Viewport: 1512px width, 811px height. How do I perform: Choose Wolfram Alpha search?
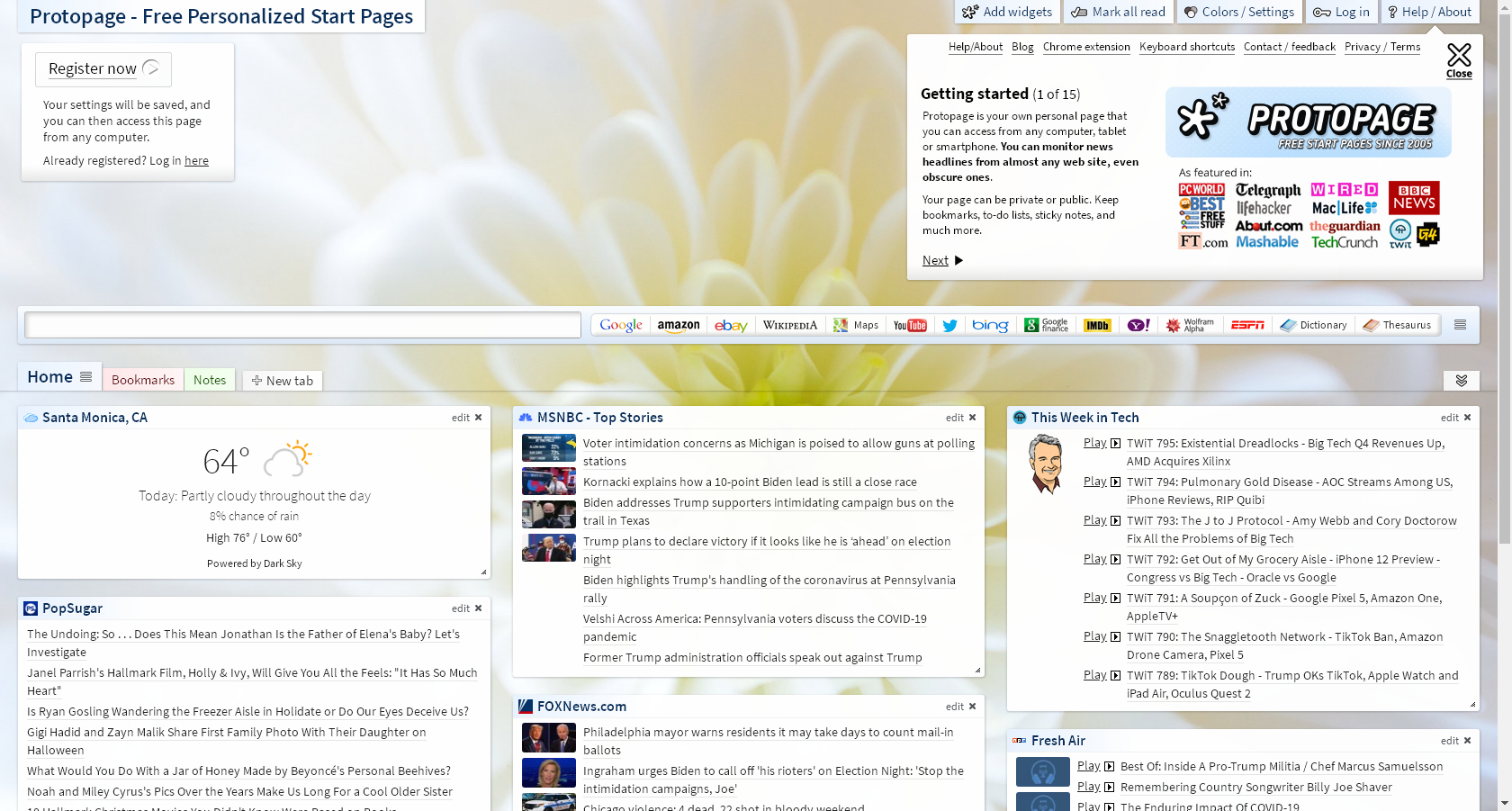point(1190,325)
